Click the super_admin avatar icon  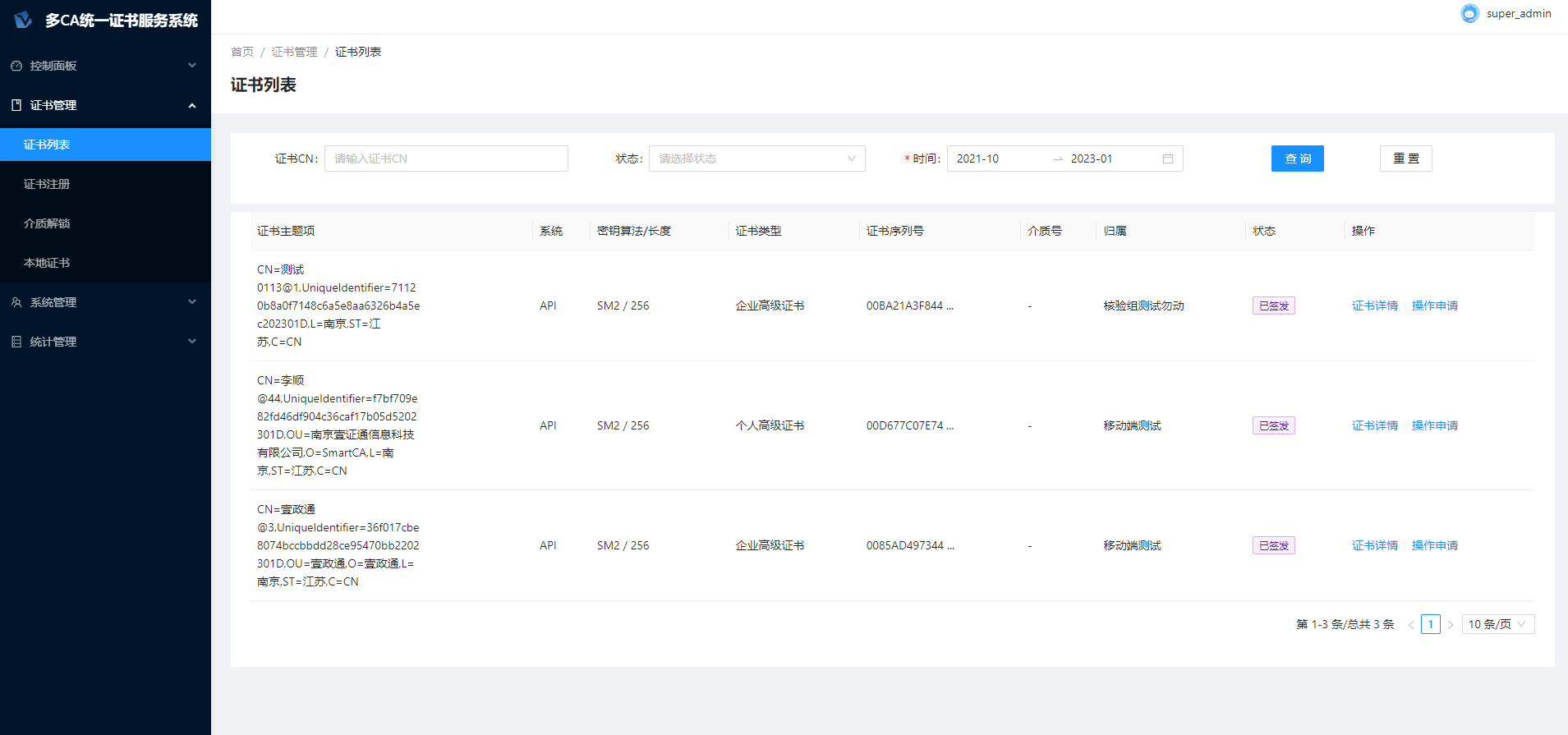(x=1469, y=13)
